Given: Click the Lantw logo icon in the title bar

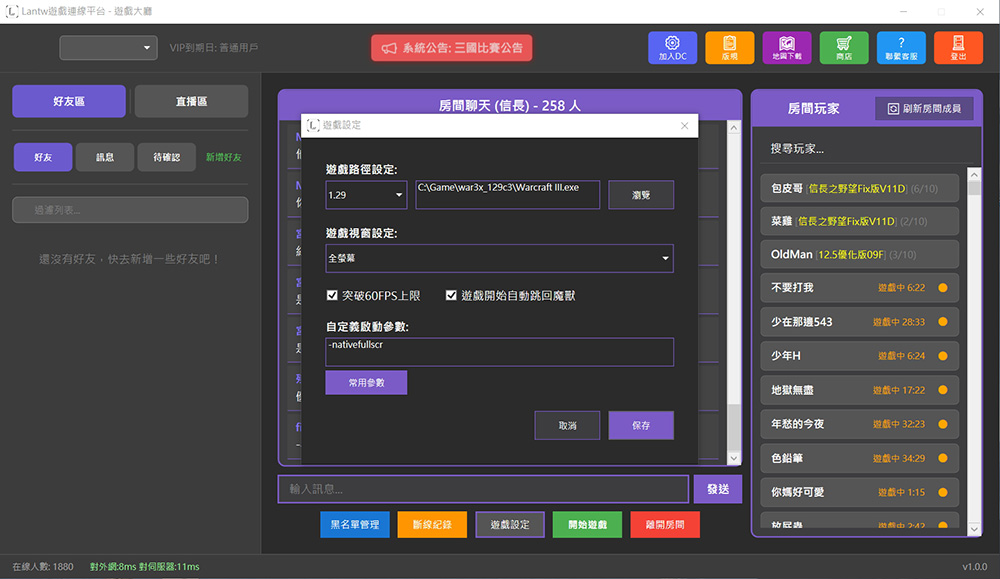Looking at the screenshot, I should click(11, 11).
